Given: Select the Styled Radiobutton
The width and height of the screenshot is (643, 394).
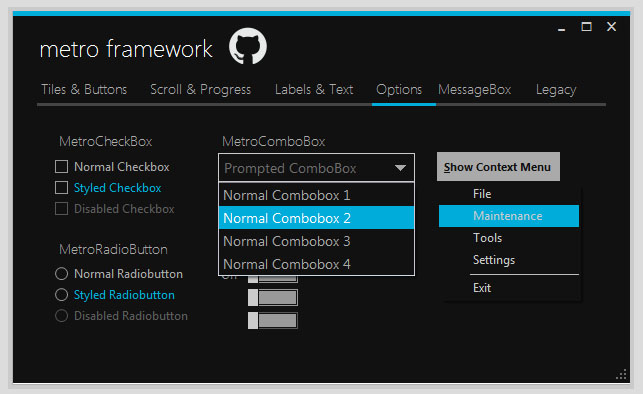Looking at the screenshot, I should point(62,294).
